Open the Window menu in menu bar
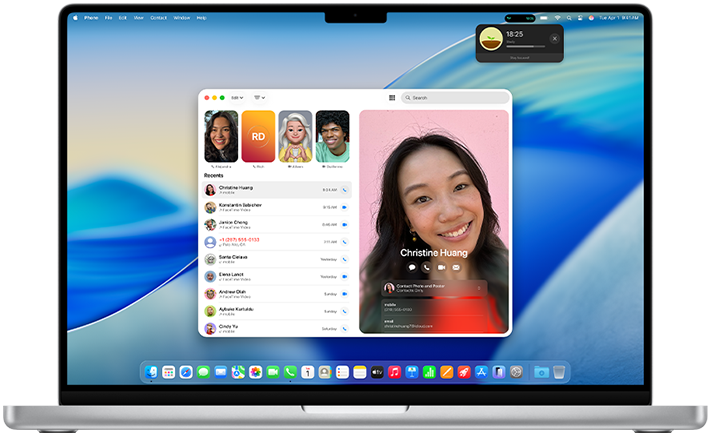712x436 pixels. [181, 17]
